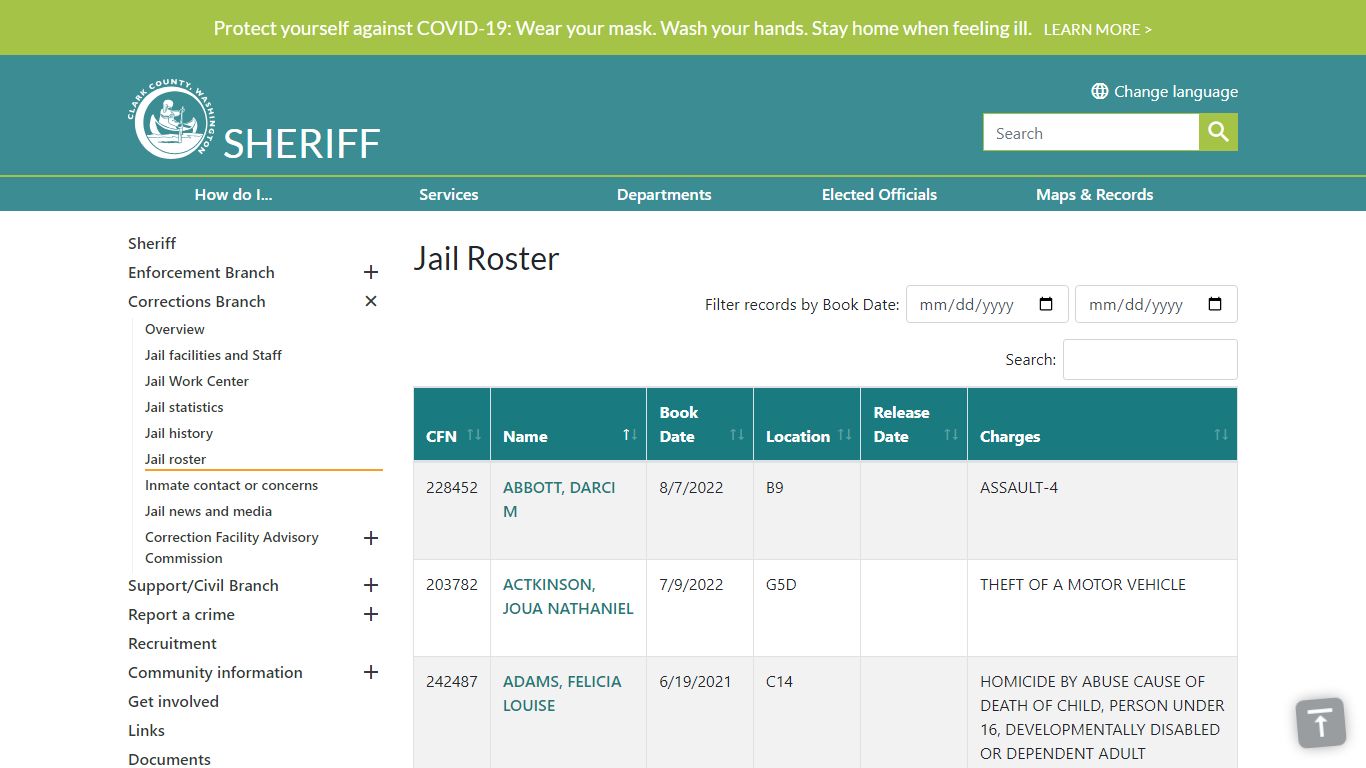The height and width of the screenshot is (768, 1366).
Task: Open the Documents sidebar link
Action: click(x=169, y=759)
